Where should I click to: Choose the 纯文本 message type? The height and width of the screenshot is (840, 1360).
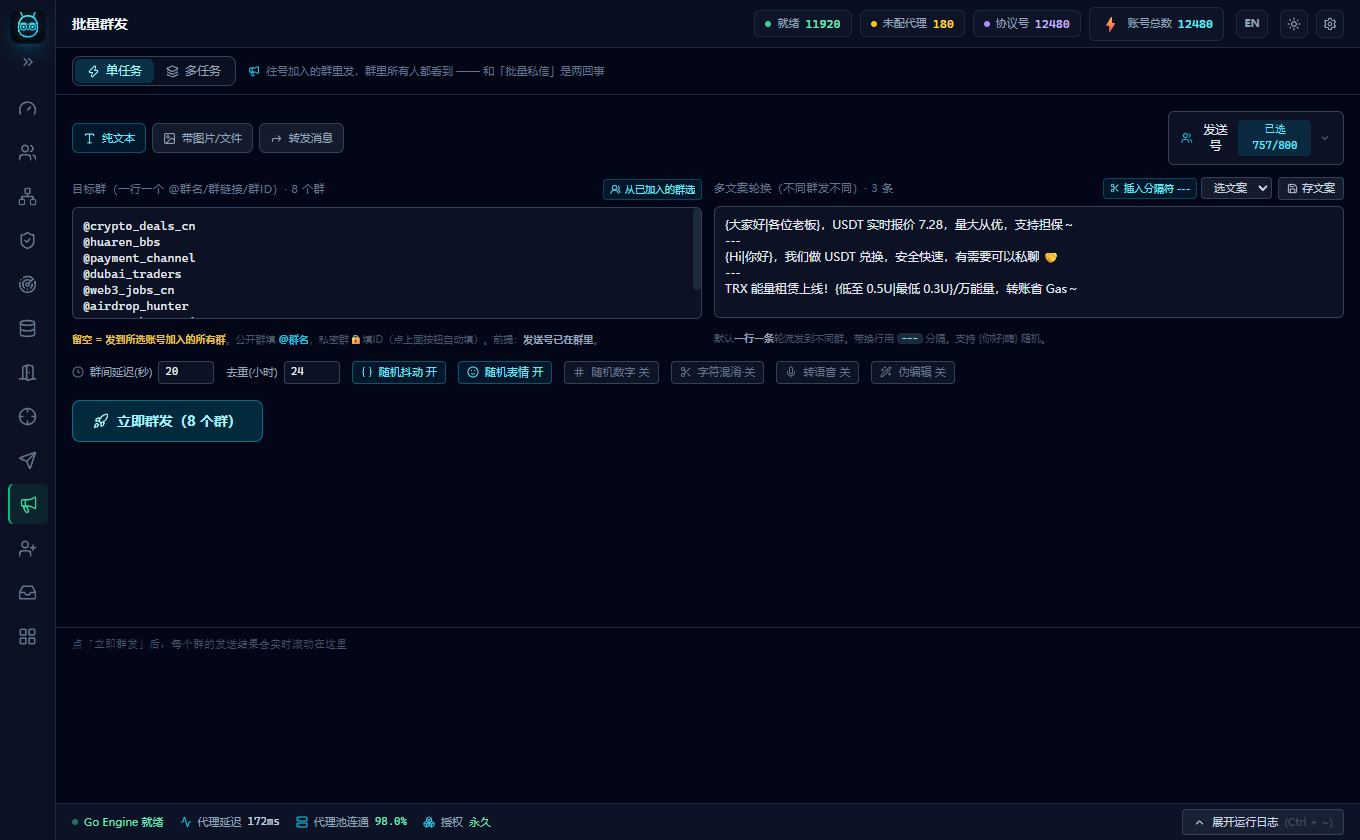tap(109, 138)
